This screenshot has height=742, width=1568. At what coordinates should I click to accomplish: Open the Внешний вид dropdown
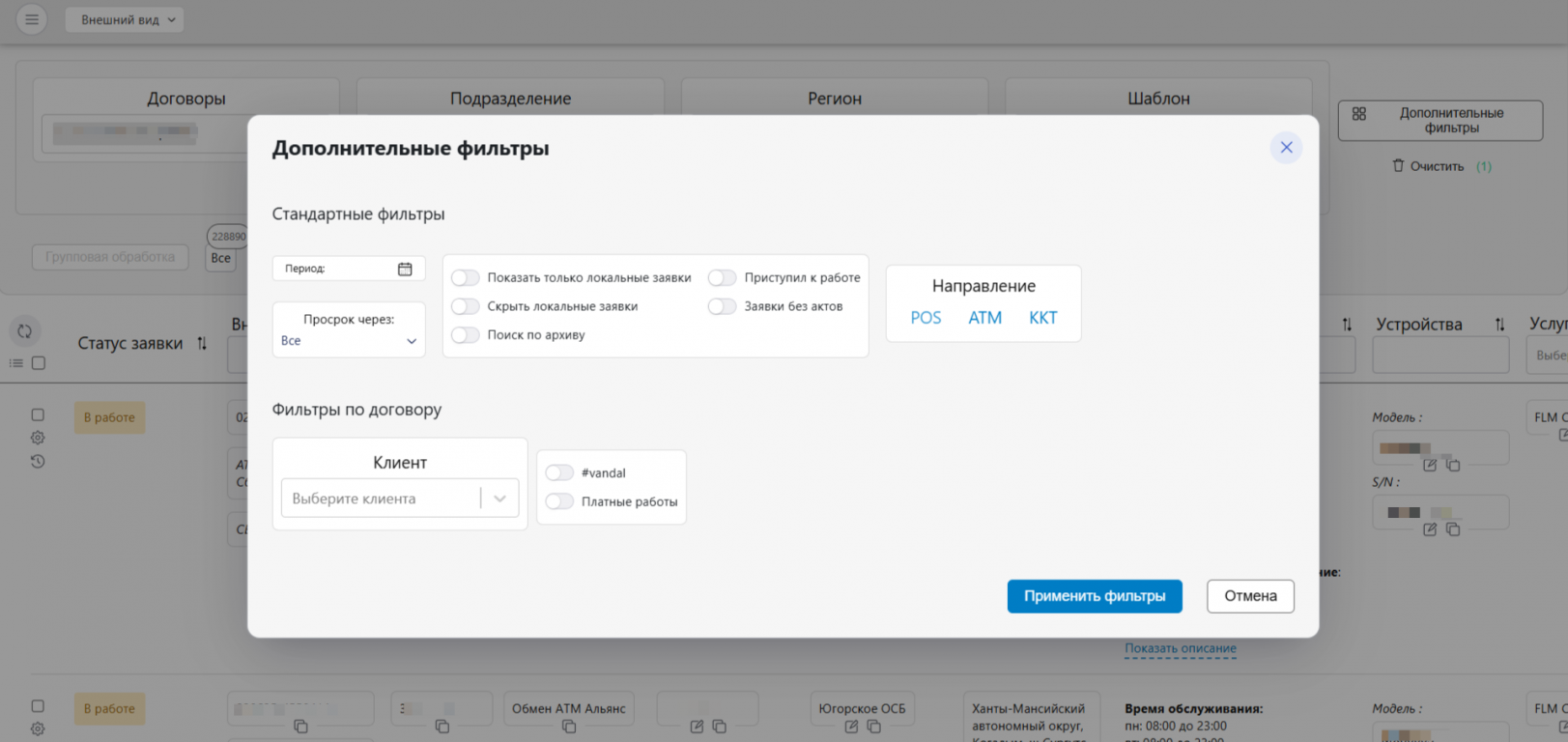coord(125,19)
